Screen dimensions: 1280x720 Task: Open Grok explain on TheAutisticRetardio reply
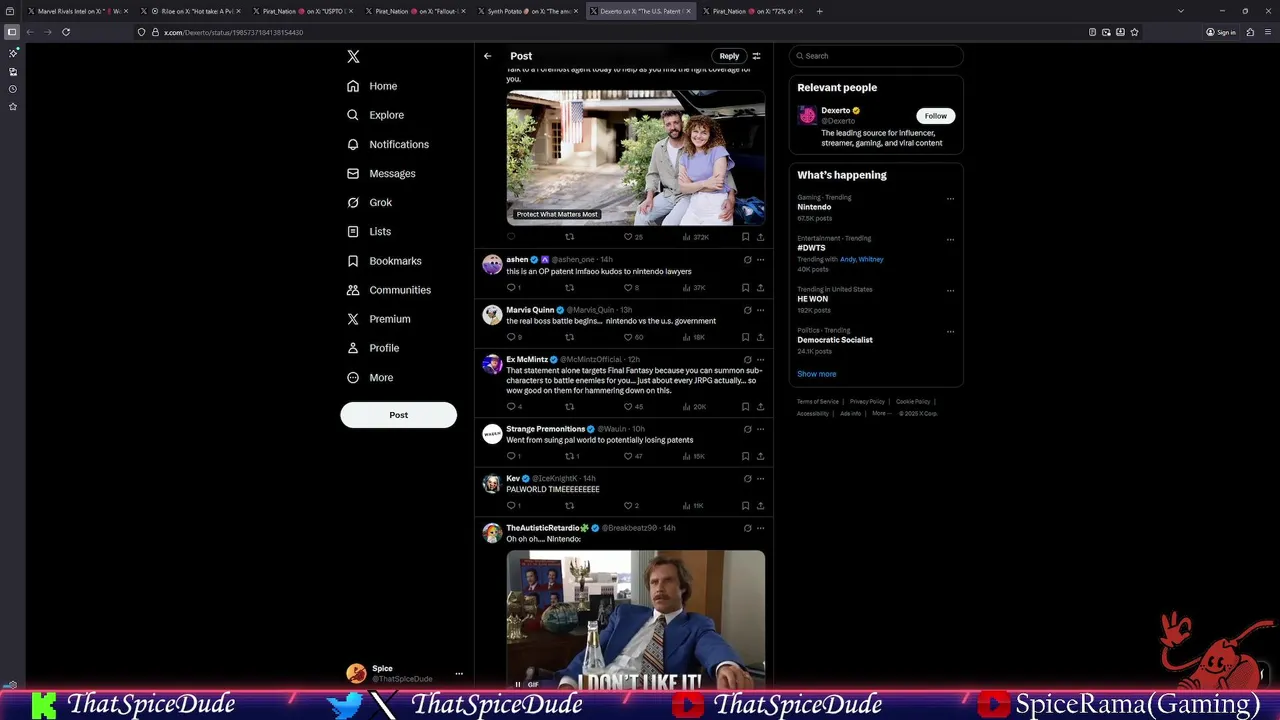[747, 528]
